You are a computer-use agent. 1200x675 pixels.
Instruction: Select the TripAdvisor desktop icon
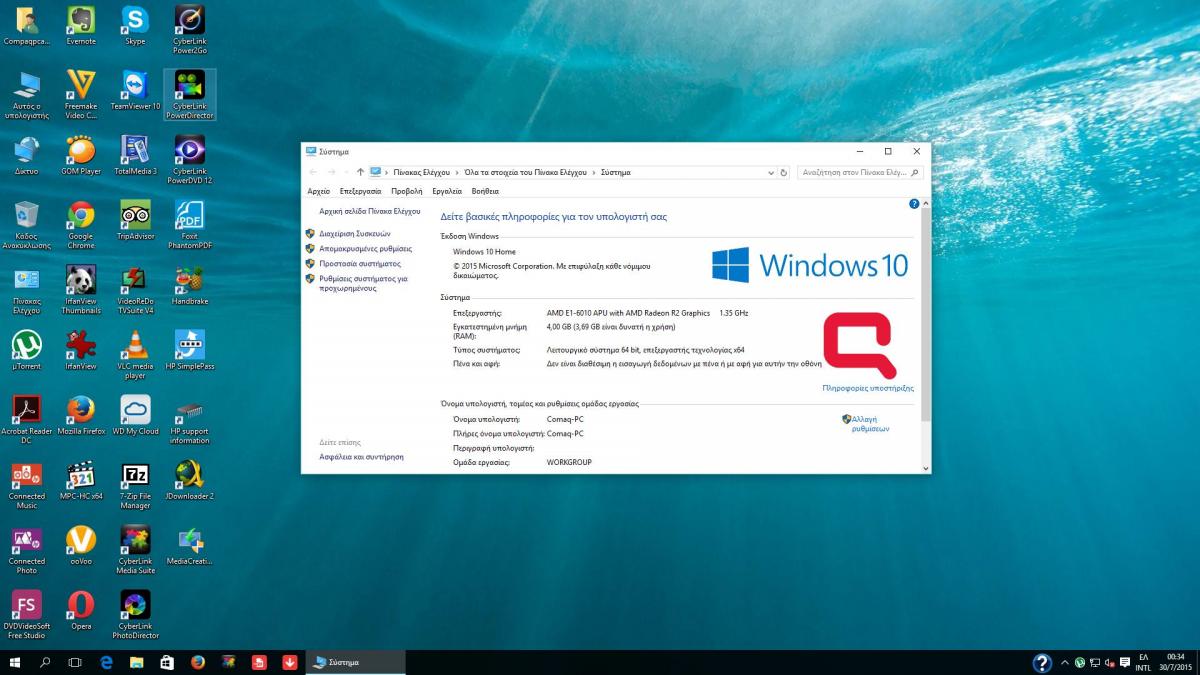coord(135,220)
